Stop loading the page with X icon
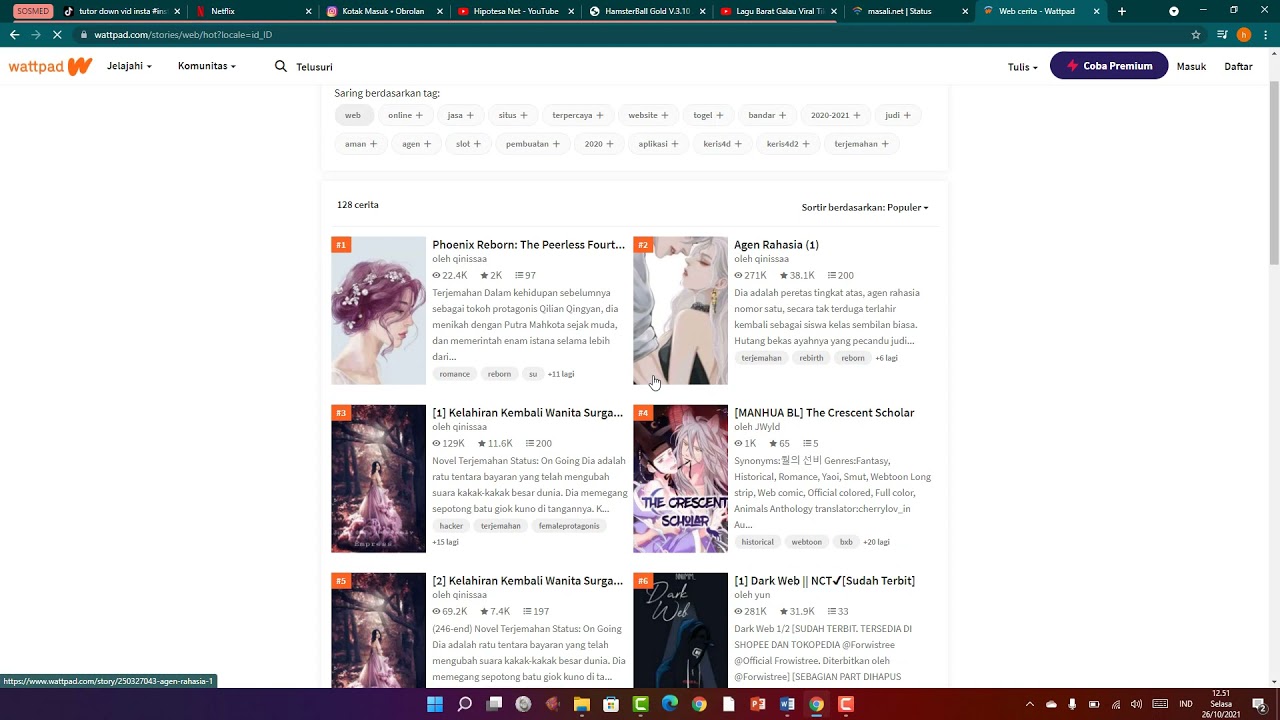The width and height of the screenshot is (1280, 720). pyautogui.click(x=57, y=34)
